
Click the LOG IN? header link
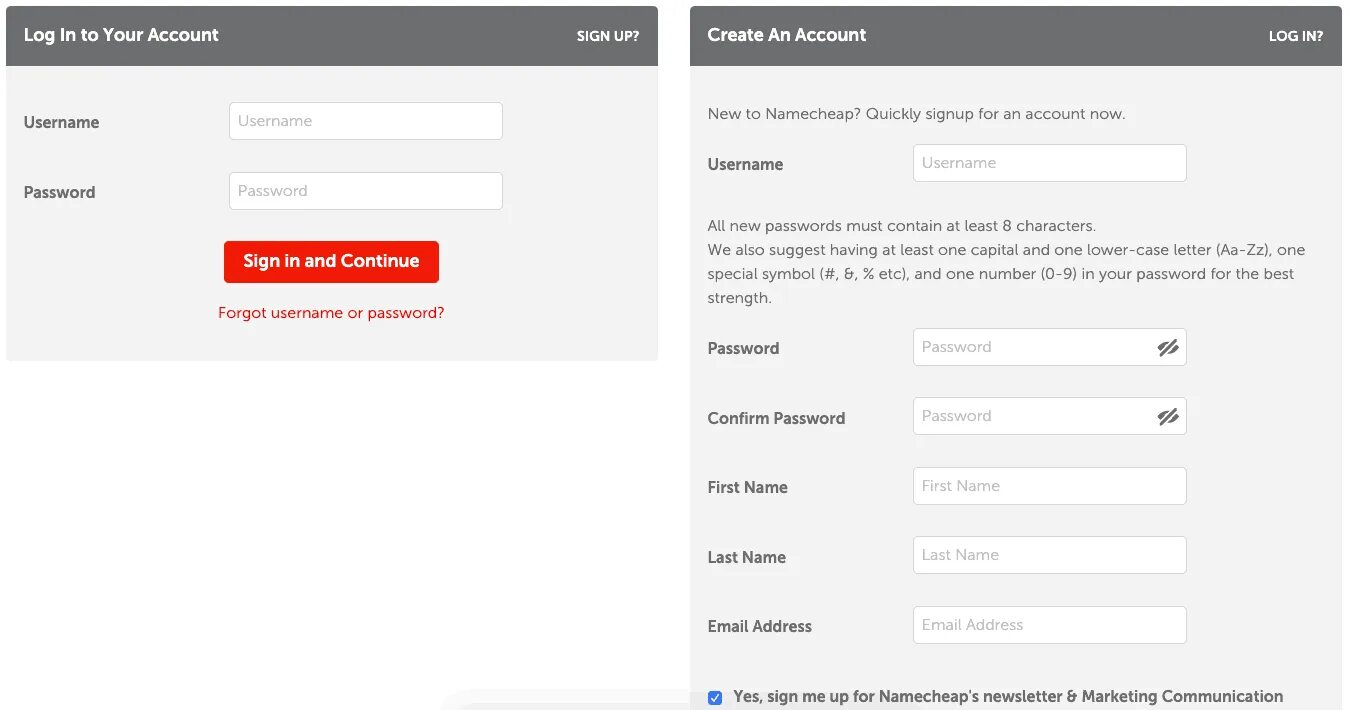[1295, 36]
